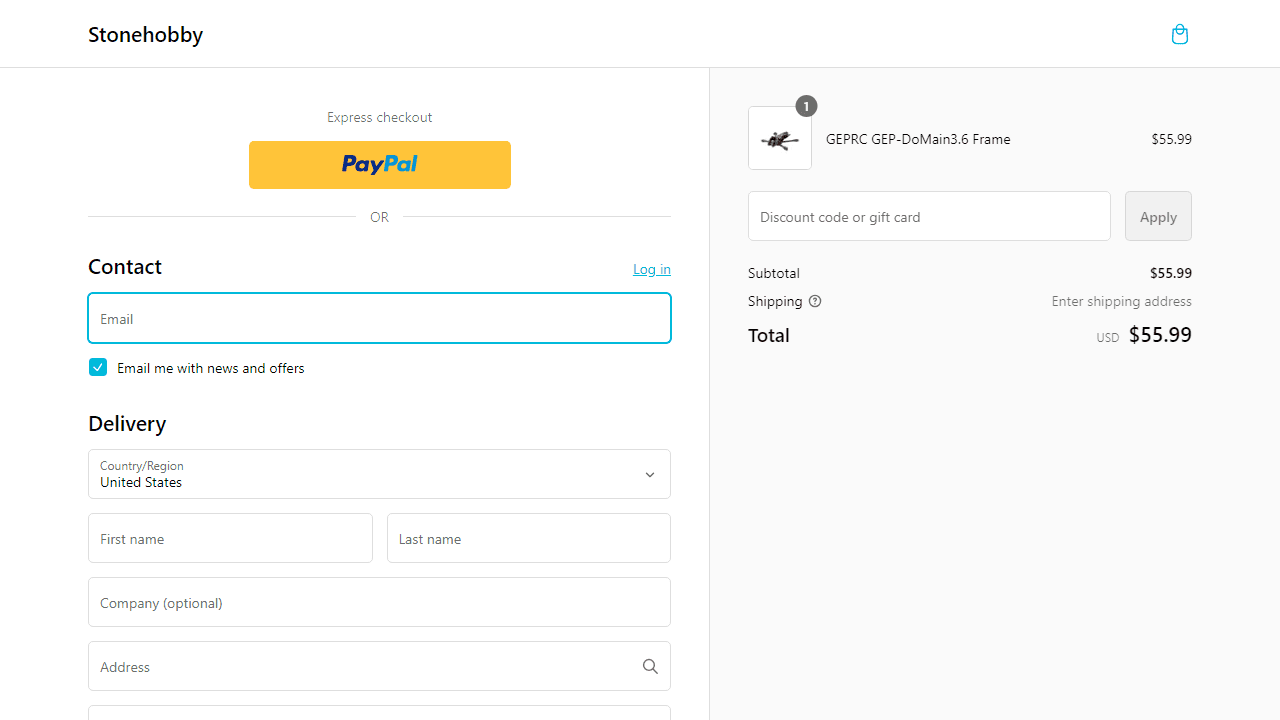Expand the Country/Region dropdown

click(379, 474)
